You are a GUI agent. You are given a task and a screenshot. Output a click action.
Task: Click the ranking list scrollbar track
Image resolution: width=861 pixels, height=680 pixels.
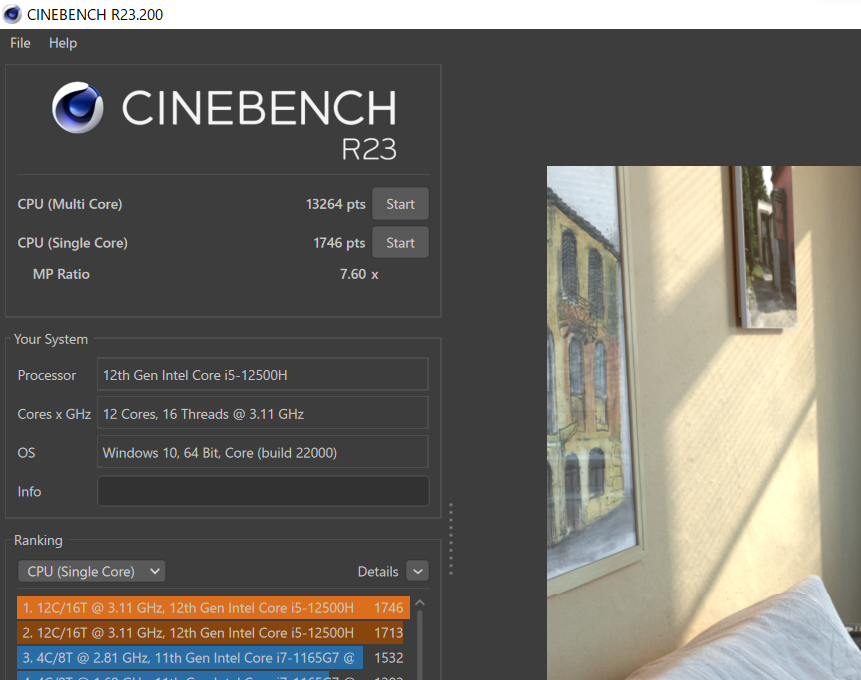pyautogui.click(x=420, y=645)
